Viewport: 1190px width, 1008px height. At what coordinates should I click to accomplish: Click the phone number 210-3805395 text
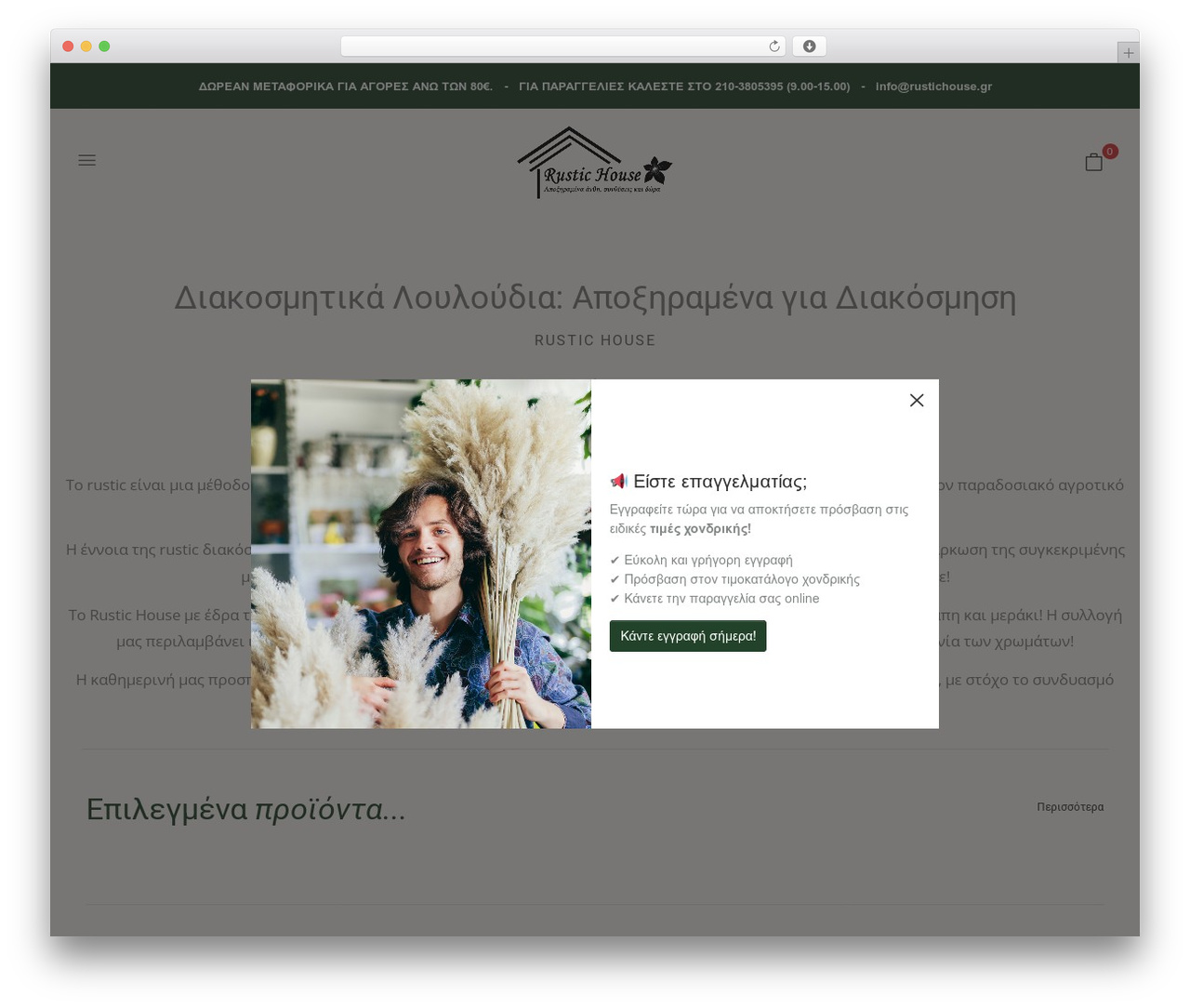pyautogui.click(x=748, y=86)
